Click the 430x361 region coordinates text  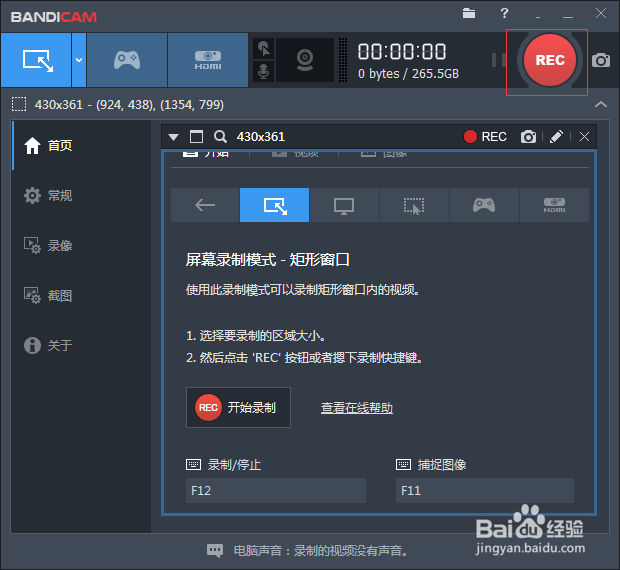[129, 105]
